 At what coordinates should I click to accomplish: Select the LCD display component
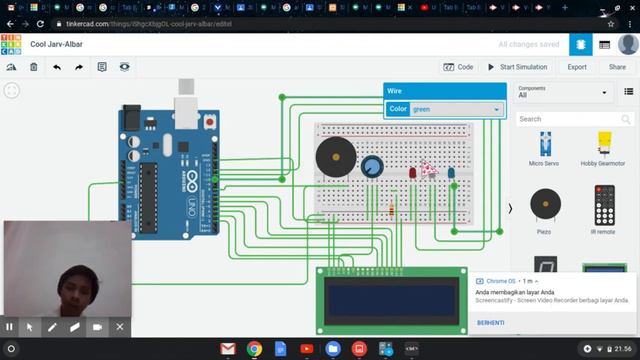(x=392, y=301)
